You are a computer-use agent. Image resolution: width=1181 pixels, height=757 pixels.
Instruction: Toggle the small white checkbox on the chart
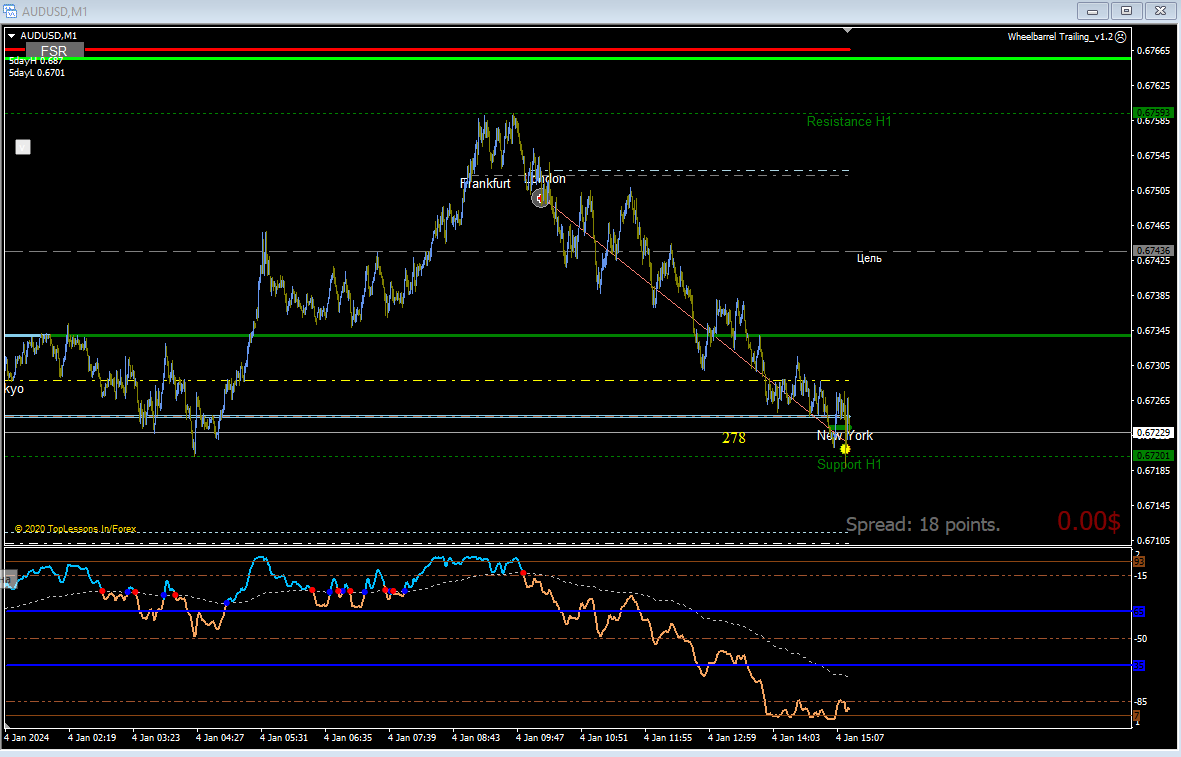tap(23, 147)
